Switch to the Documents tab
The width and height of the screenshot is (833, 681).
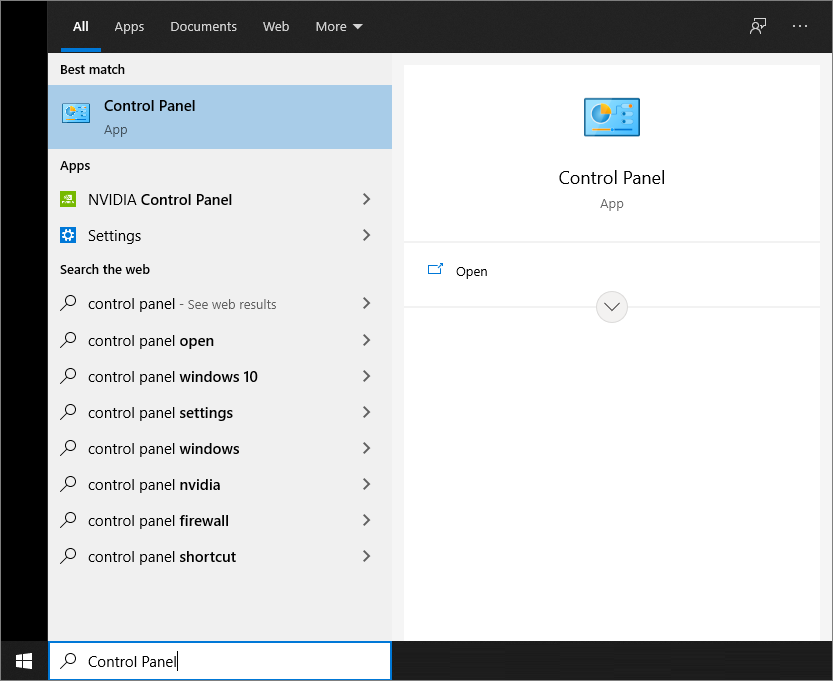coord(203,27)
